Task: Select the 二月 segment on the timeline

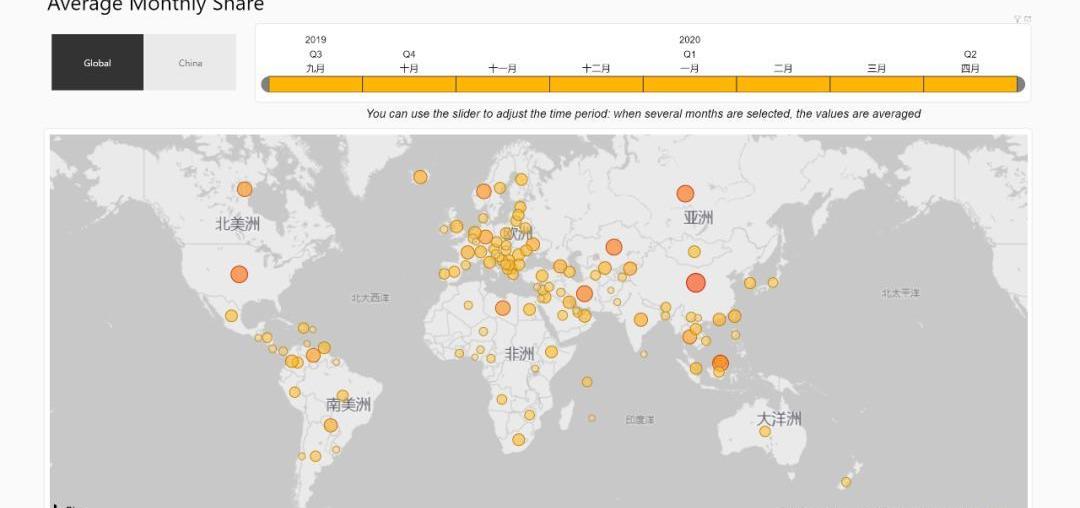Action: point(783,85)
